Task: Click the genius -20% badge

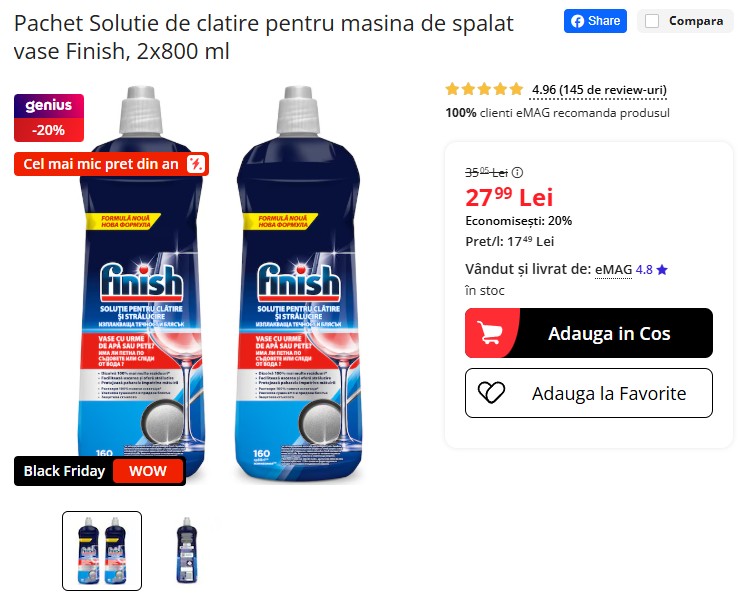Action: click(49, 118)
